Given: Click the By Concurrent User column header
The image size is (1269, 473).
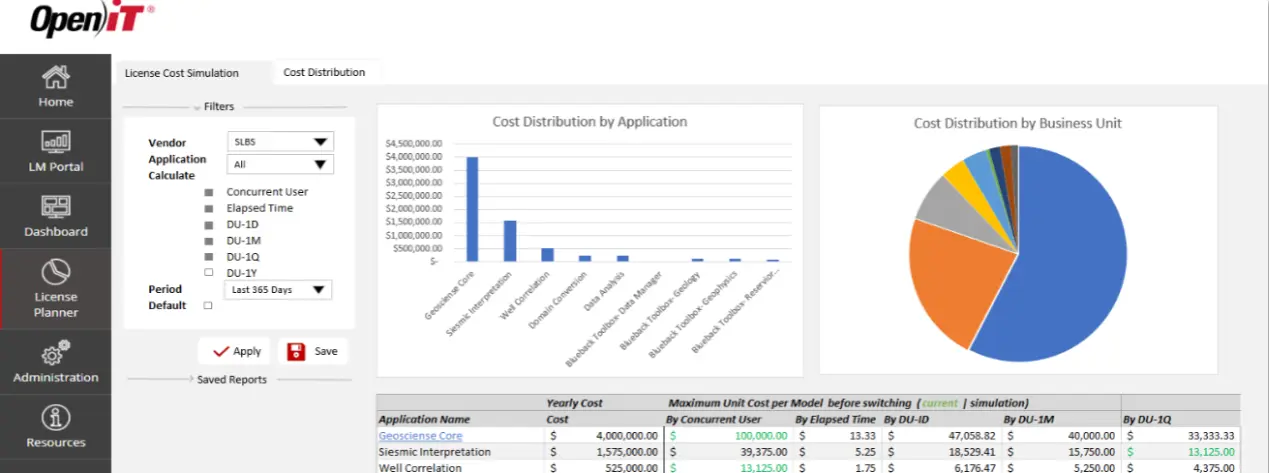Looking at the screenshot, I should click(714, 420).
